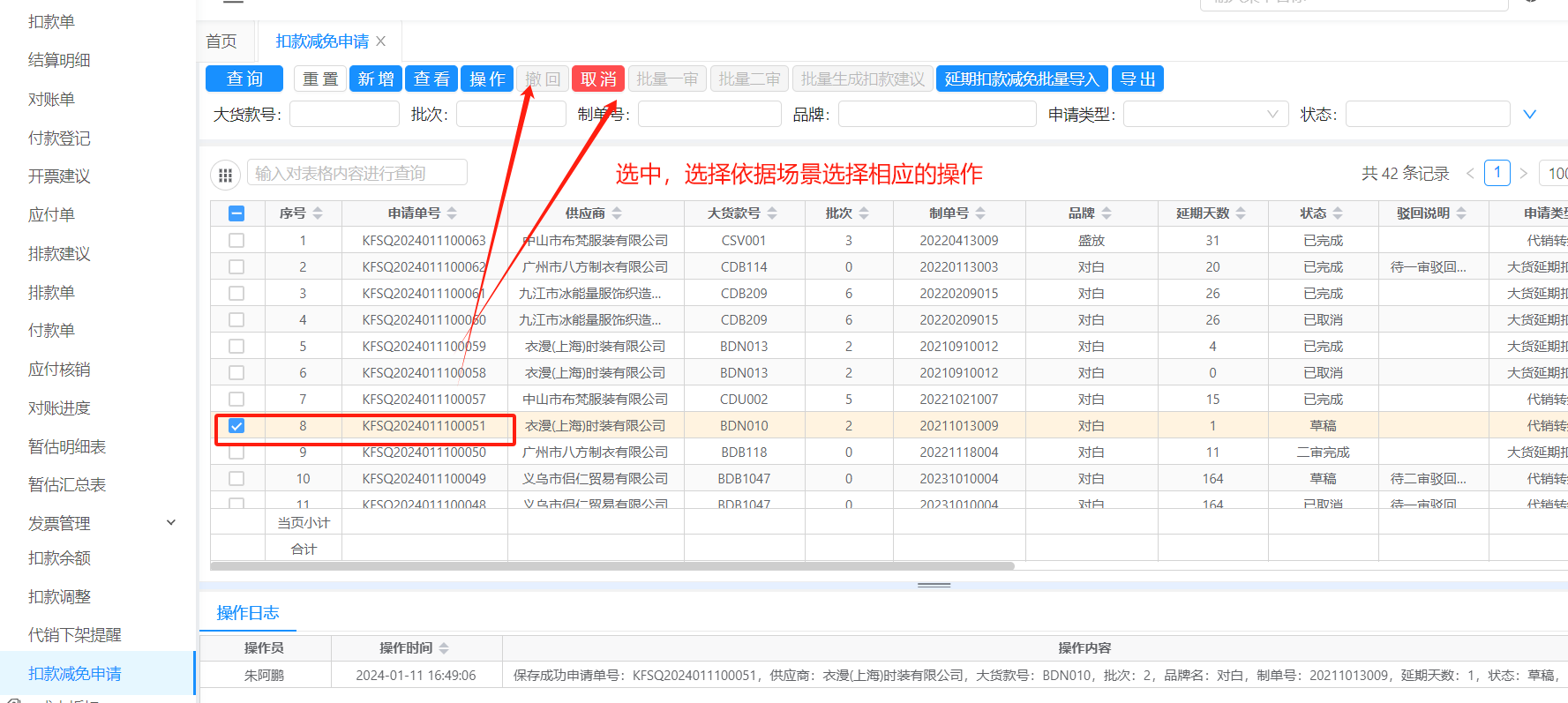Go to previous page arrow
Viewport: 1568px width, 703px height.
tap(1470, 174)
